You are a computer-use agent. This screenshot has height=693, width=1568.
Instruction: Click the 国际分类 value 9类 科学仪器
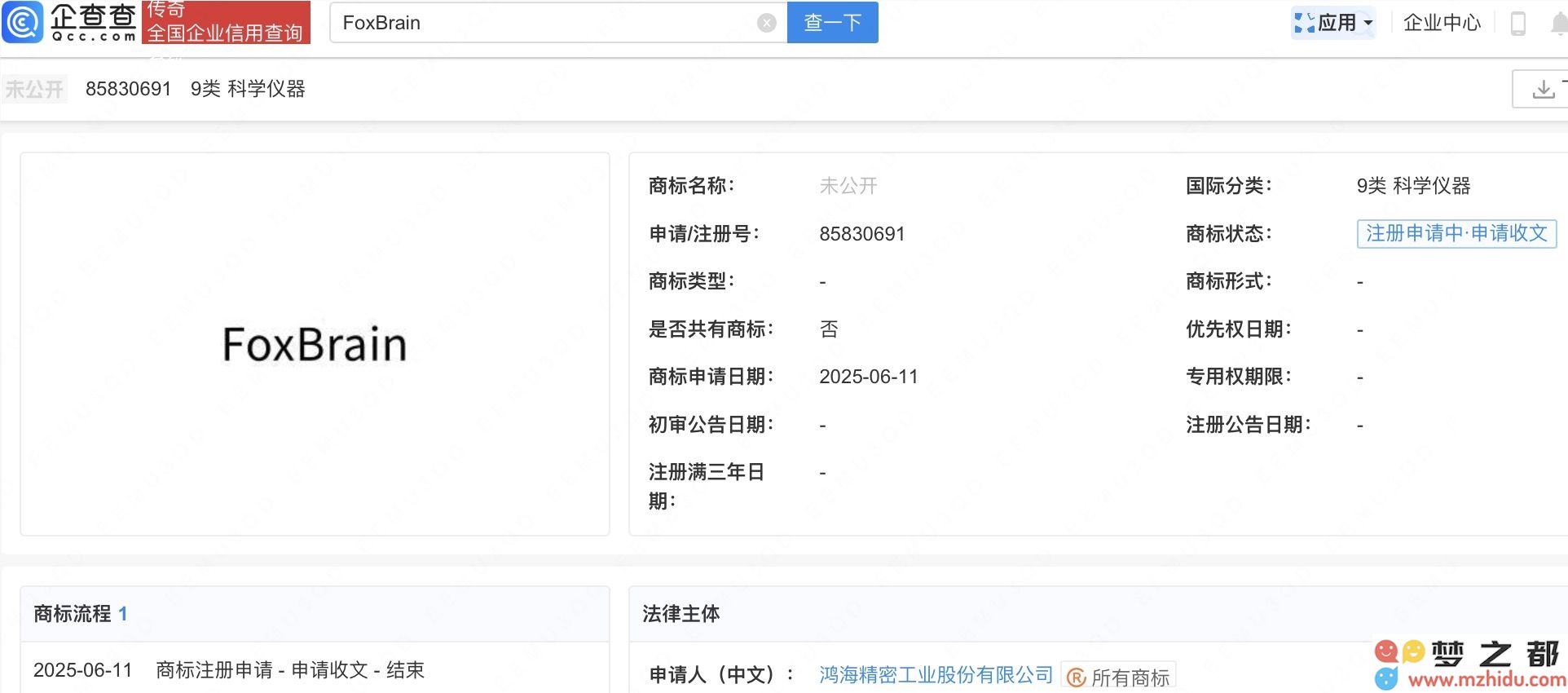1414,186
